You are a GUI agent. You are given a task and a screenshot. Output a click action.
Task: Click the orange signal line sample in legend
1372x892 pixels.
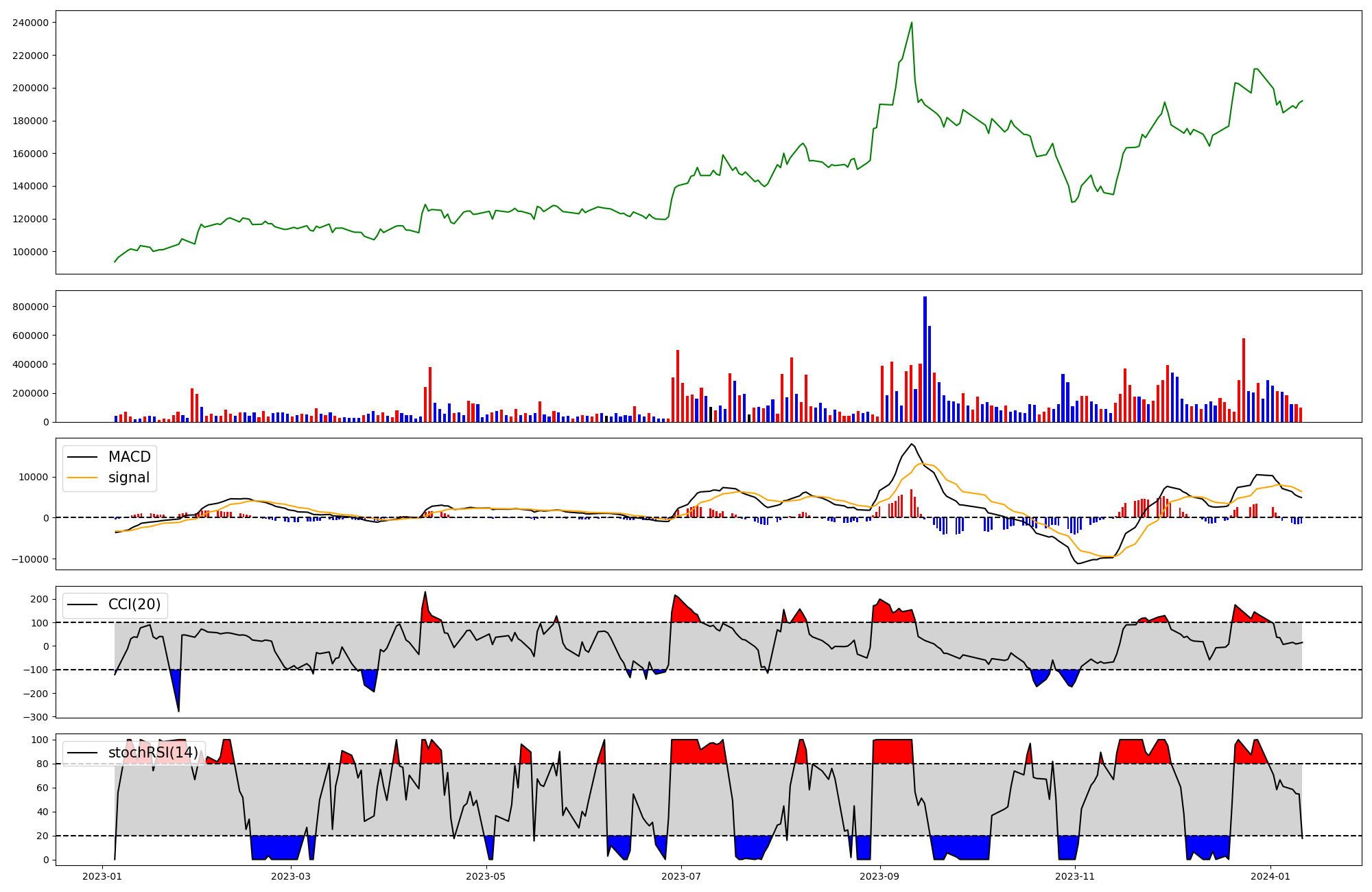[x=82, y=478]
